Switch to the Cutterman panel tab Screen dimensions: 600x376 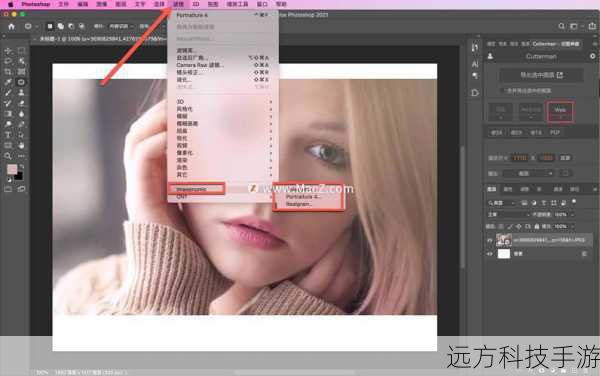click(x=556, y=44)
